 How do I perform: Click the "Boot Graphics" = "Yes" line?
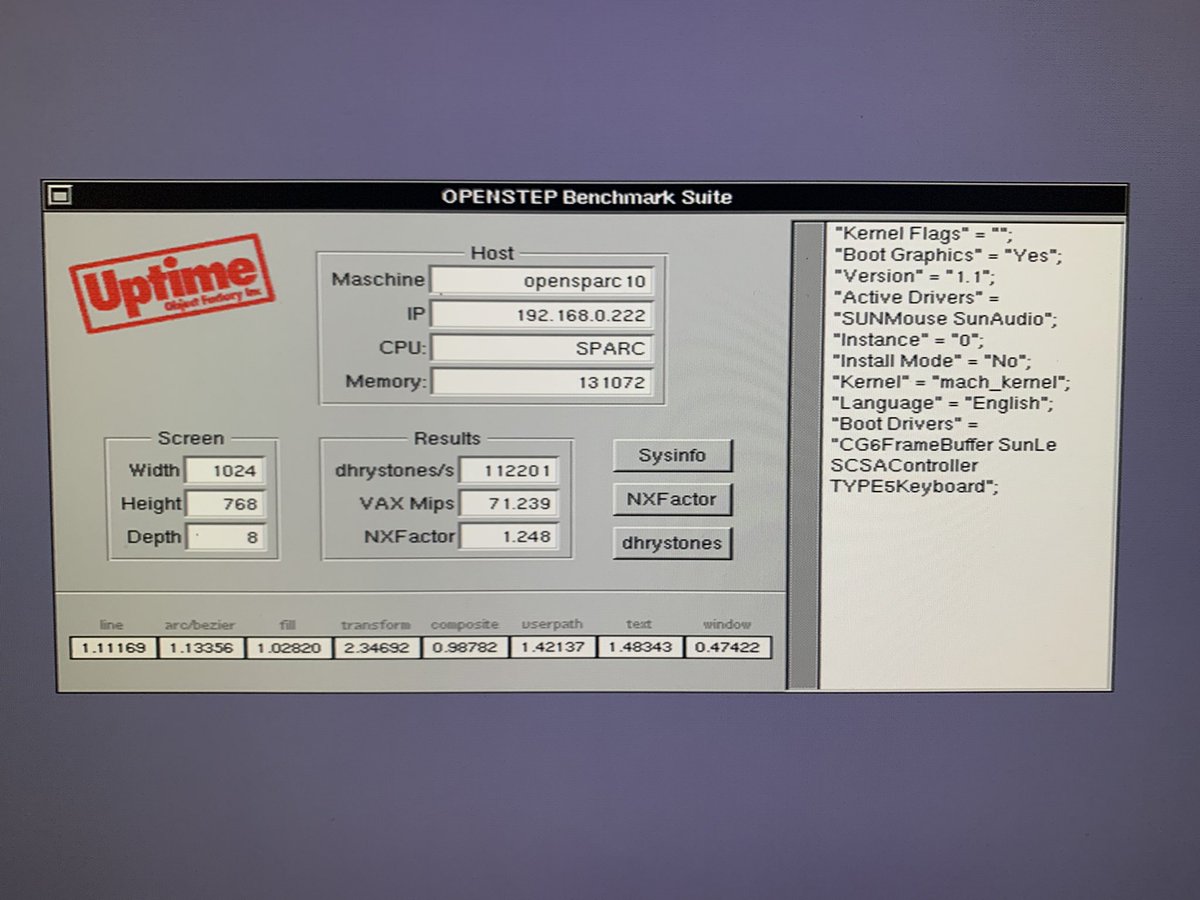[948, 256]
